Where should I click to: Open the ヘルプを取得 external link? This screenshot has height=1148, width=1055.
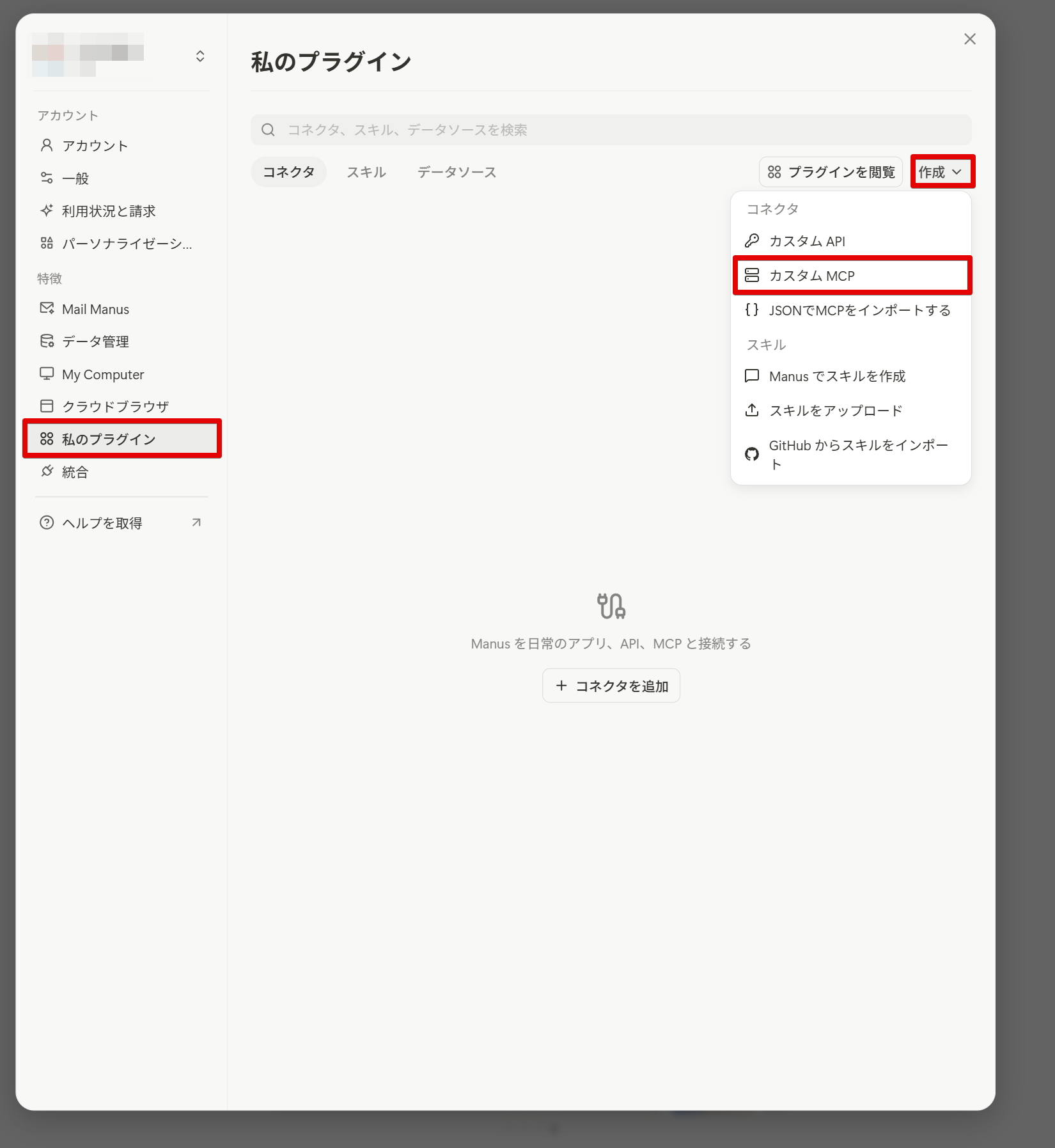pyautogui.click(x=121, y=523)
